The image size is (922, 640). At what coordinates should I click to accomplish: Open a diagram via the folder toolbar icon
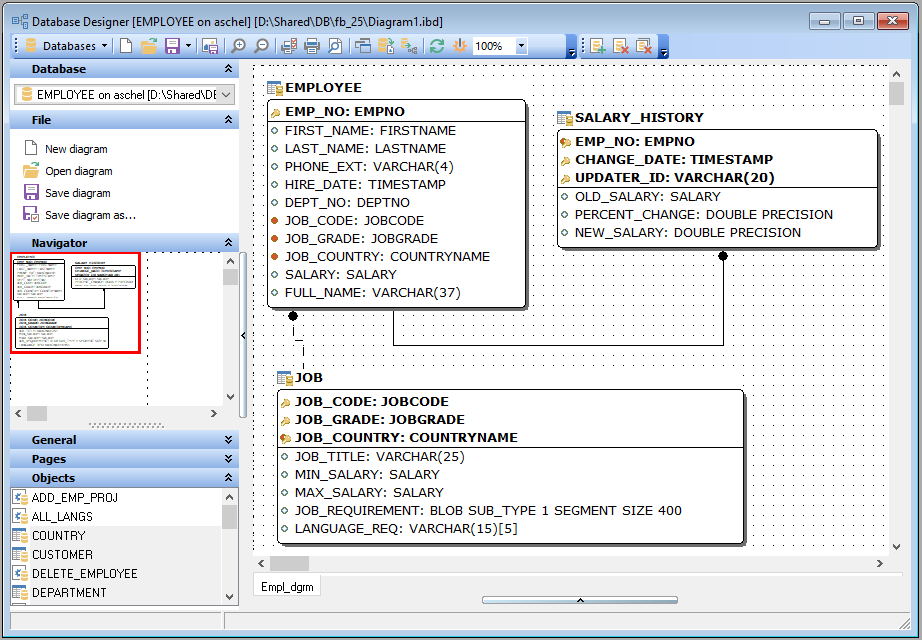coord(148,45)
